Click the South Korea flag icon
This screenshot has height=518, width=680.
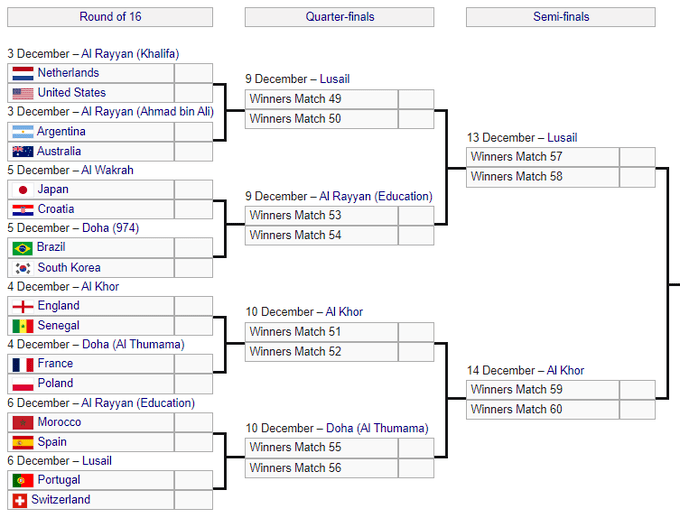pyautogui.click(x=23, y=268)
